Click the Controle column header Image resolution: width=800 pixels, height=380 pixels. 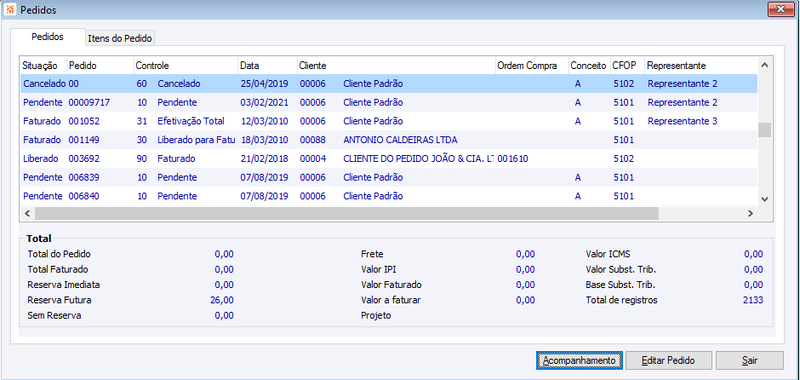click(185, 65)
